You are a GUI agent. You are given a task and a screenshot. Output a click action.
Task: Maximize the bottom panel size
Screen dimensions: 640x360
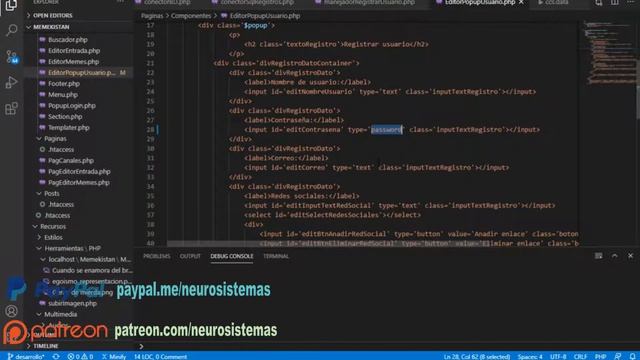click(x=614, y=256)
